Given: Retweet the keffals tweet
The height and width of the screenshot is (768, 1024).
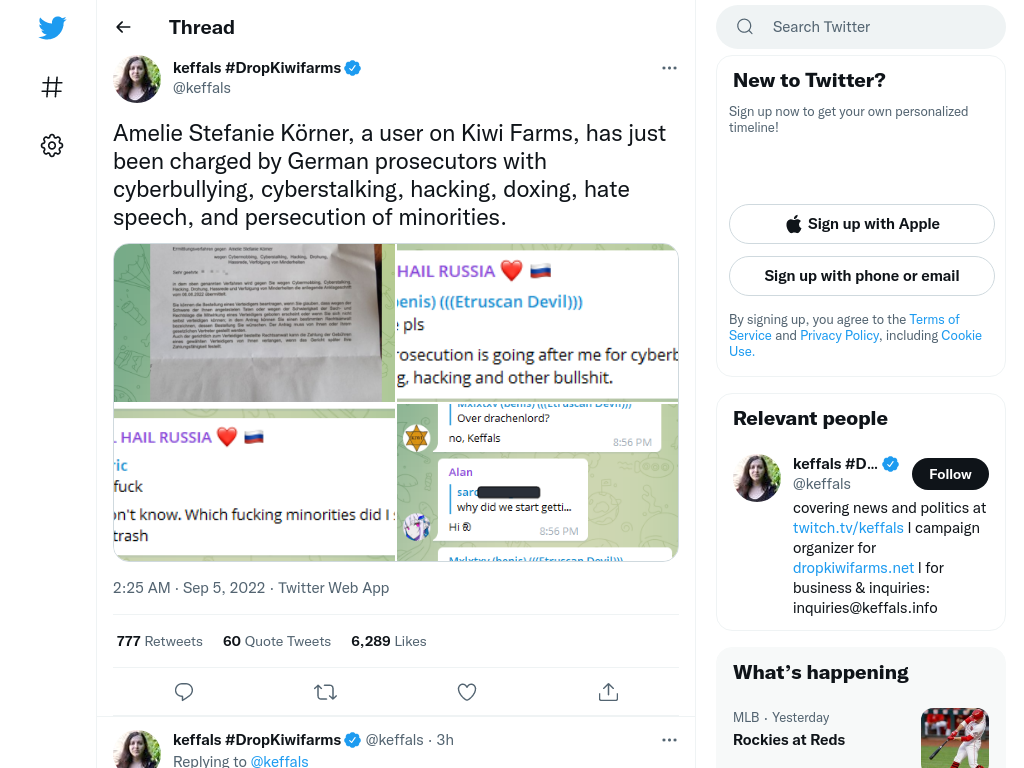Looking at the screenshot, I should click(x=325, y=692).
